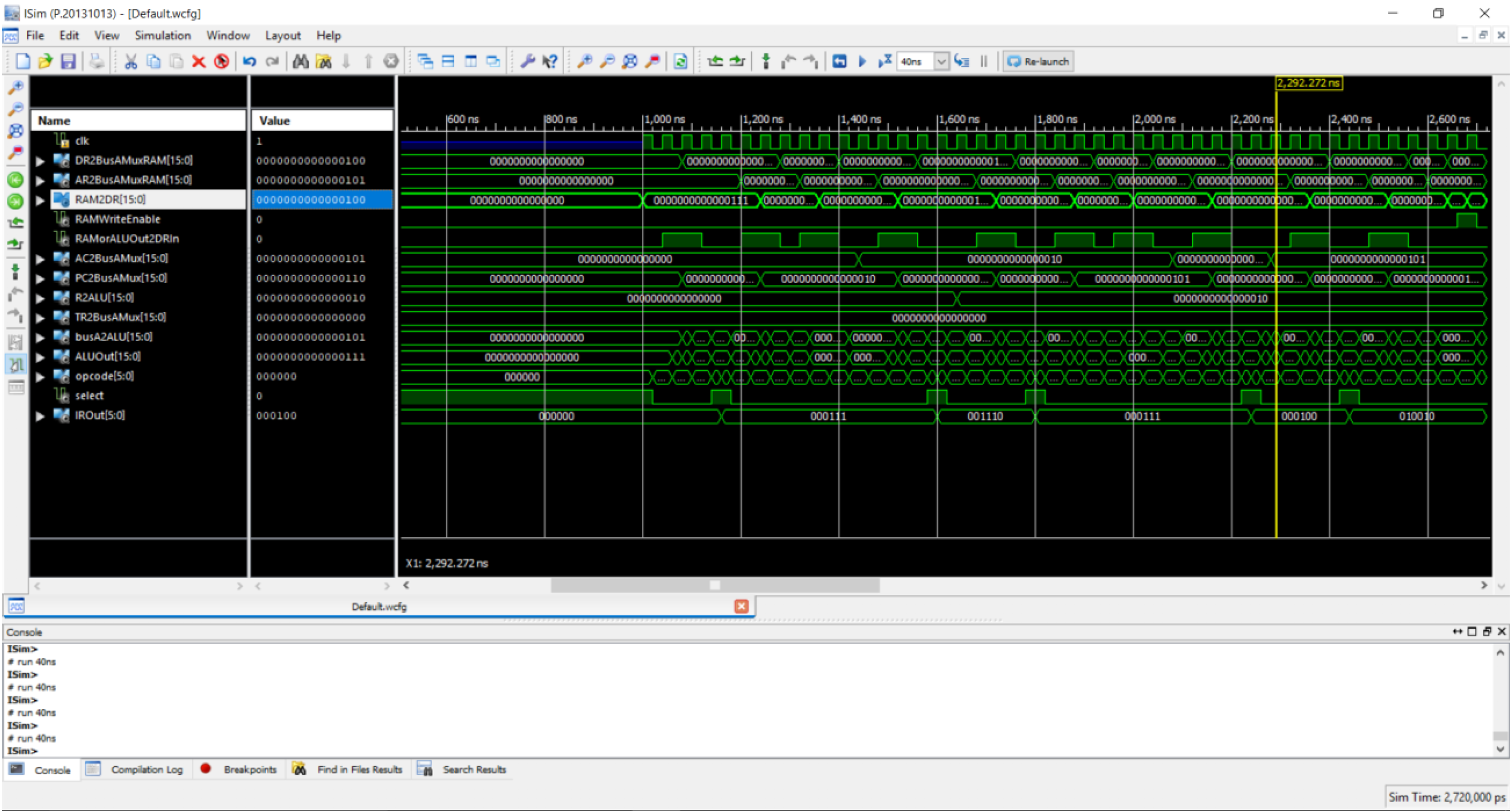Expand the opcode[5:0] signal group
1512x811 pixels.
[40, 377]
